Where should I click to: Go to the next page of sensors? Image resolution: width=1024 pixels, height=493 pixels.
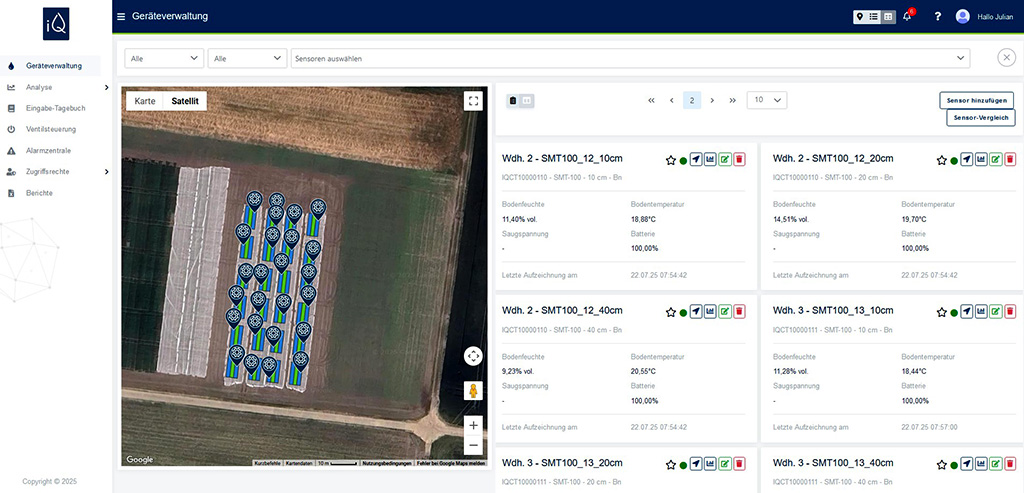712,101
